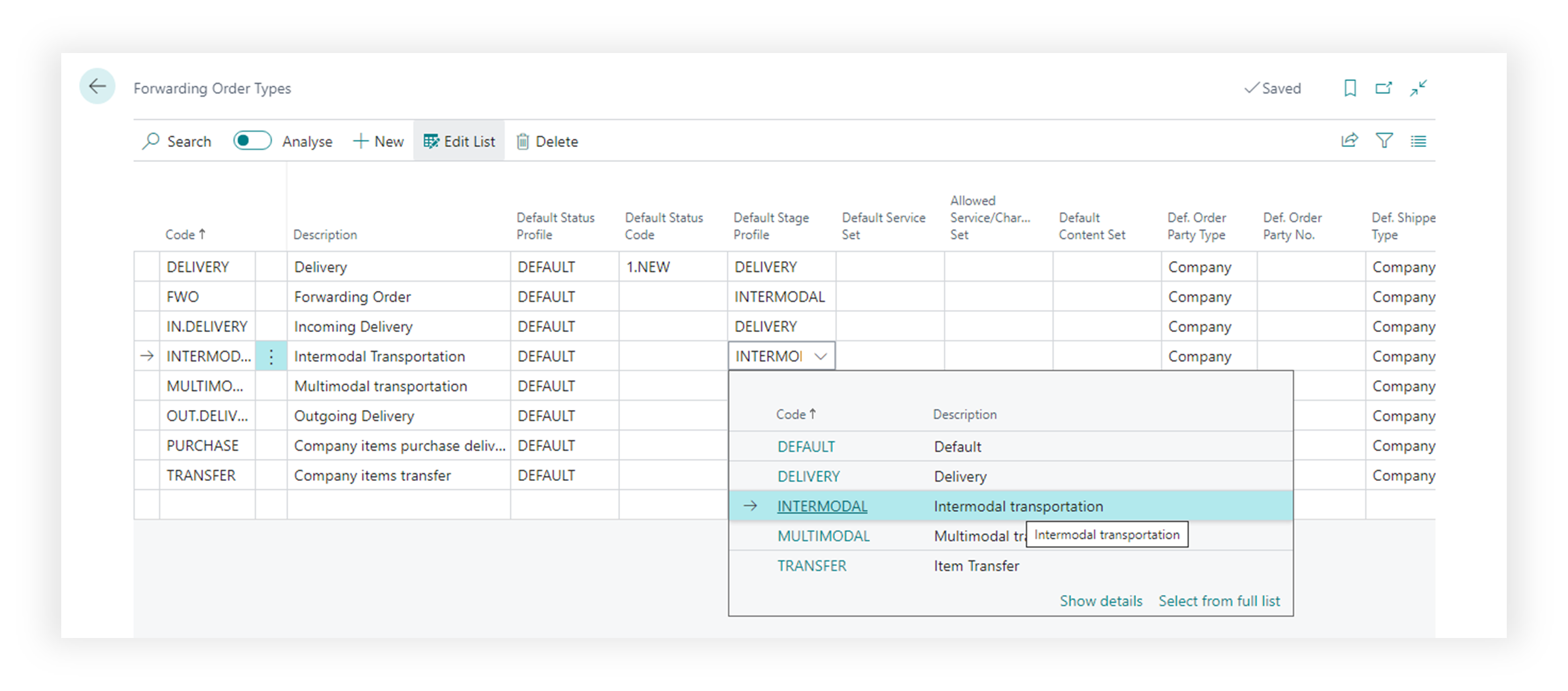Sort by Code column header in dropdown
1568x691 pixels.
pyautogui.click(x=795, y=414)
